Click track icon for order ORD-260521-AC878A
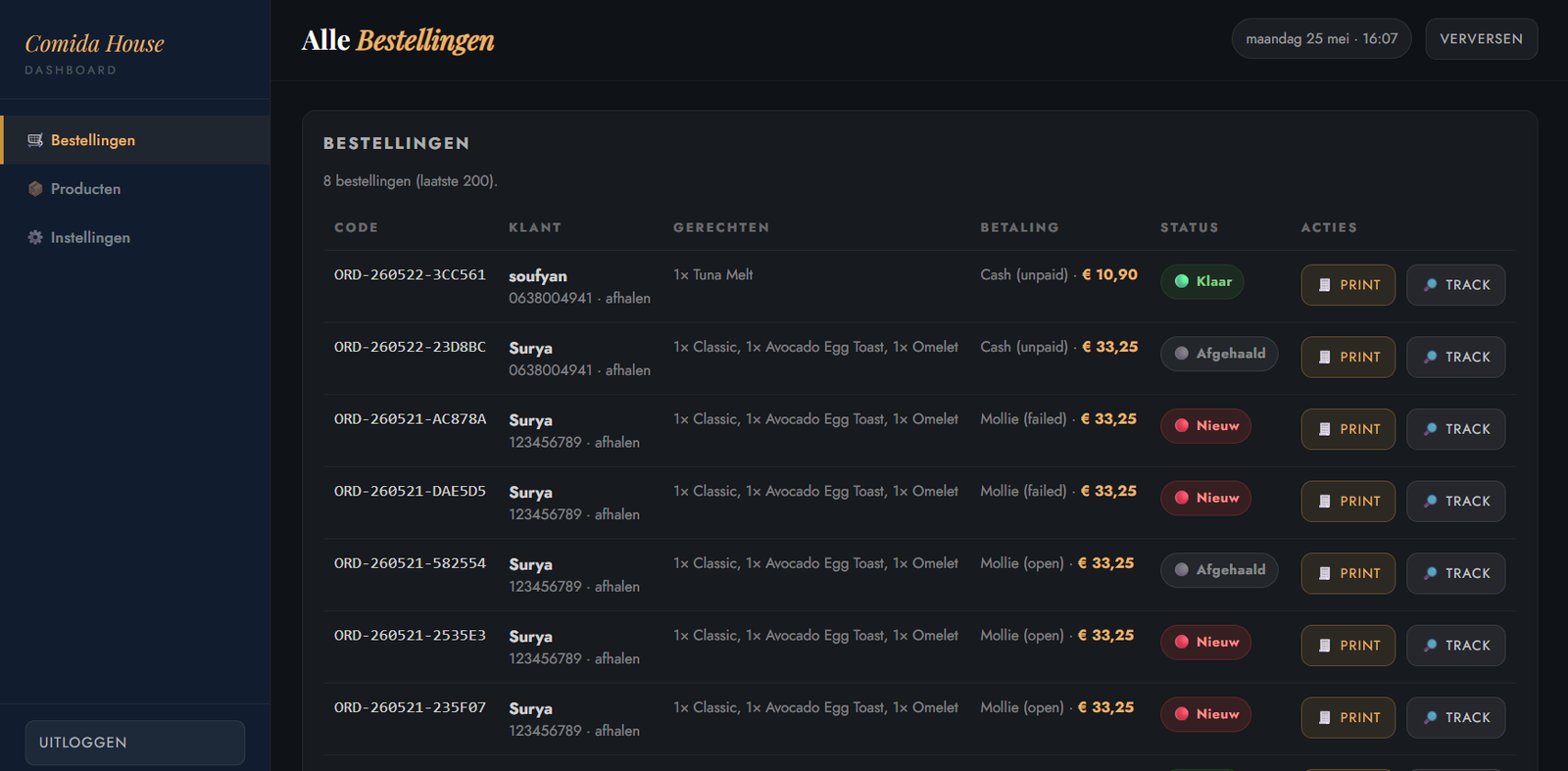Viewport: 1568px width, 771px height. click(1430, 429)
